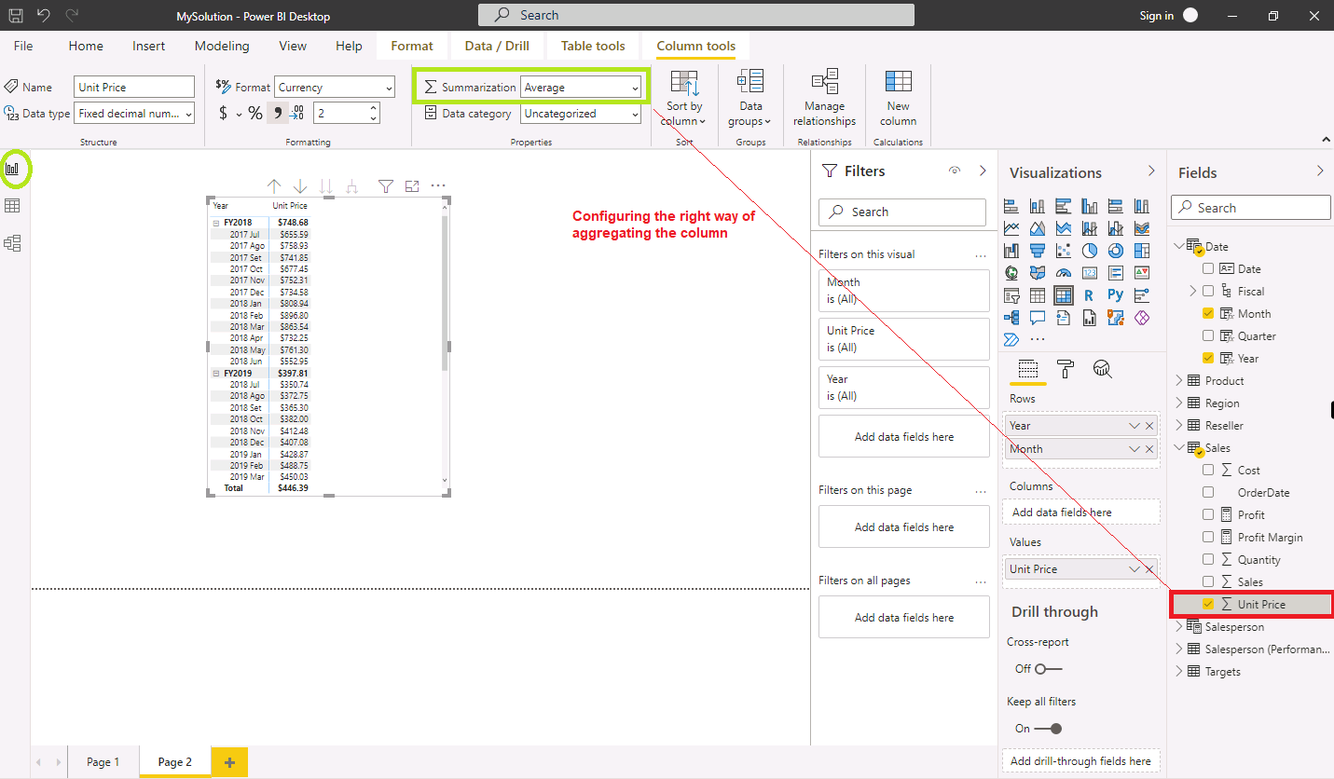Choose the Map globe visual
Screen dimensions: 1334x779
[x=1012, y=273]
